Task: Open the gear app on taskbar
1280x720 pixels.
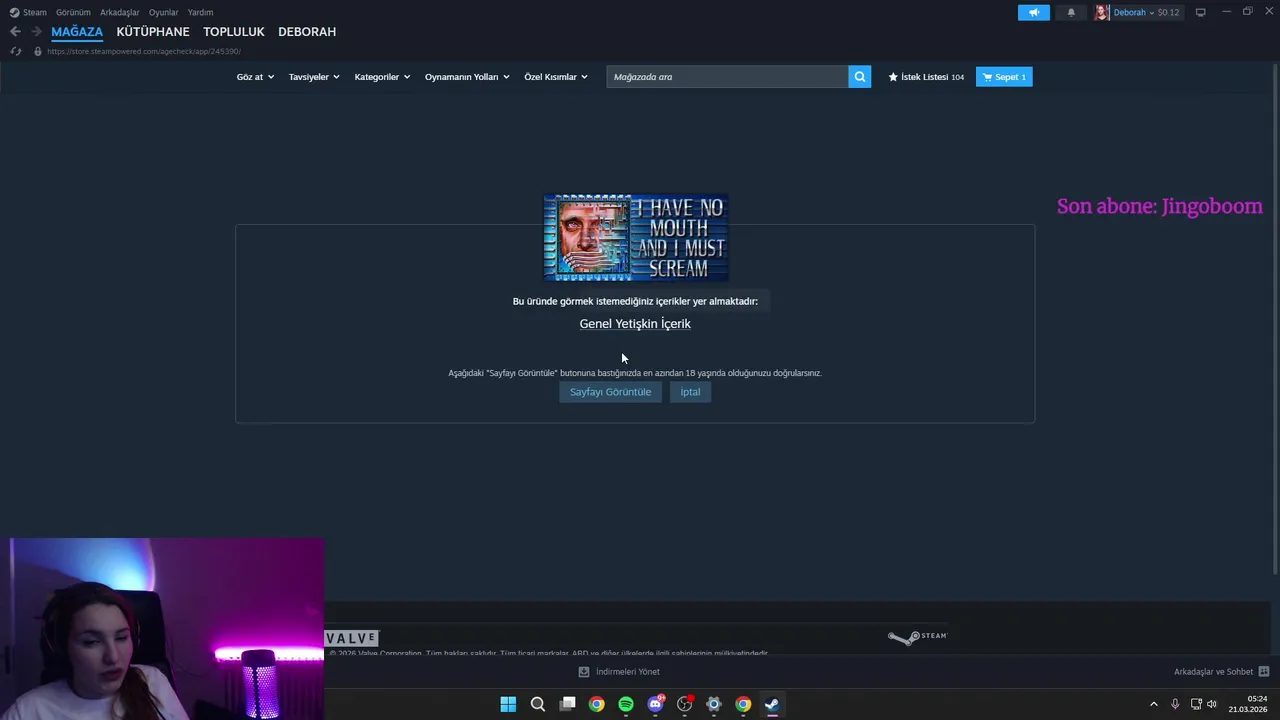Action: [x=714, y=704]
